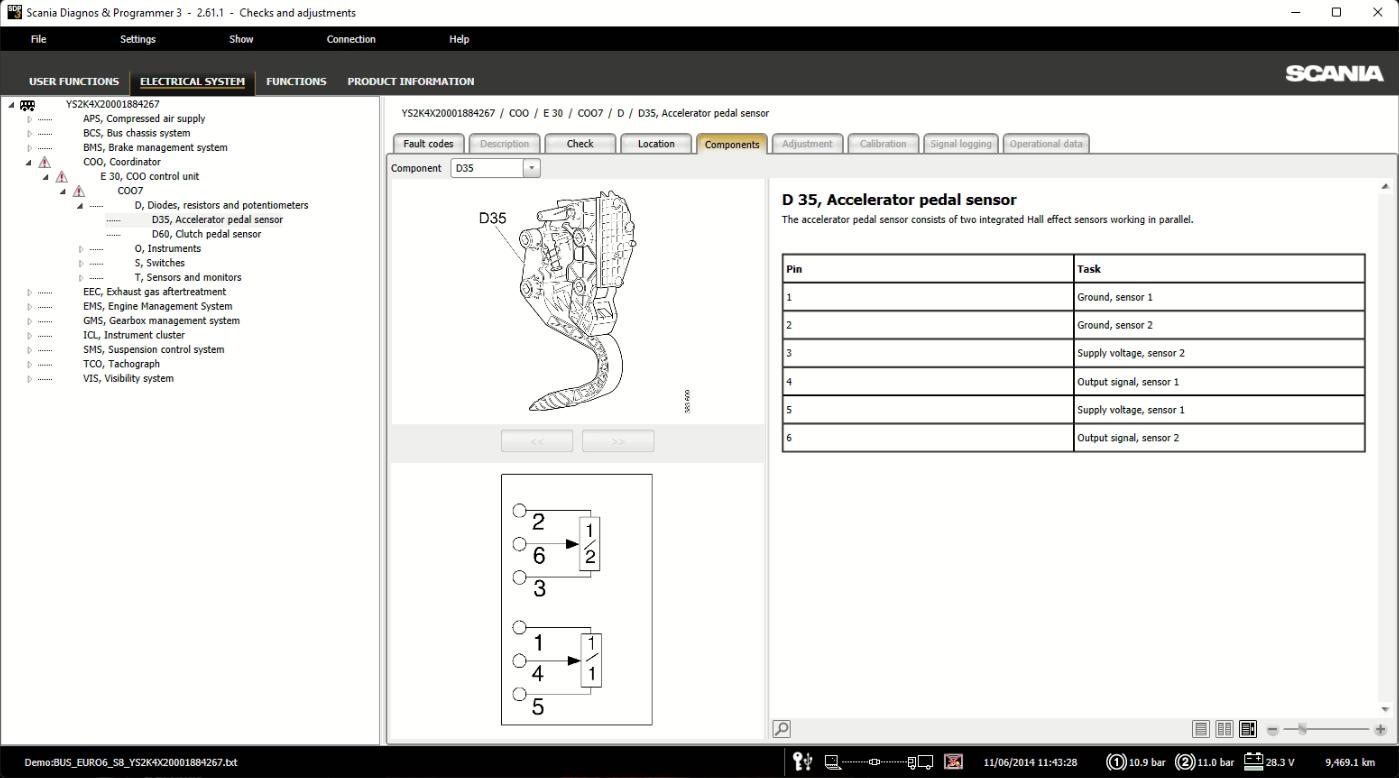This screenshot has width=1399, height=778.
Task: Click the bus vehicle icon at tree root
Action: pos(28,104)
